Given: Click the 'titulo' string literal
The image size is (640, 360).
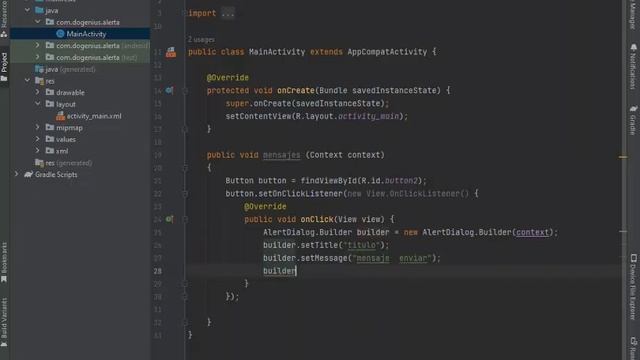Looking at the screenshot, I should coord(362,245).
